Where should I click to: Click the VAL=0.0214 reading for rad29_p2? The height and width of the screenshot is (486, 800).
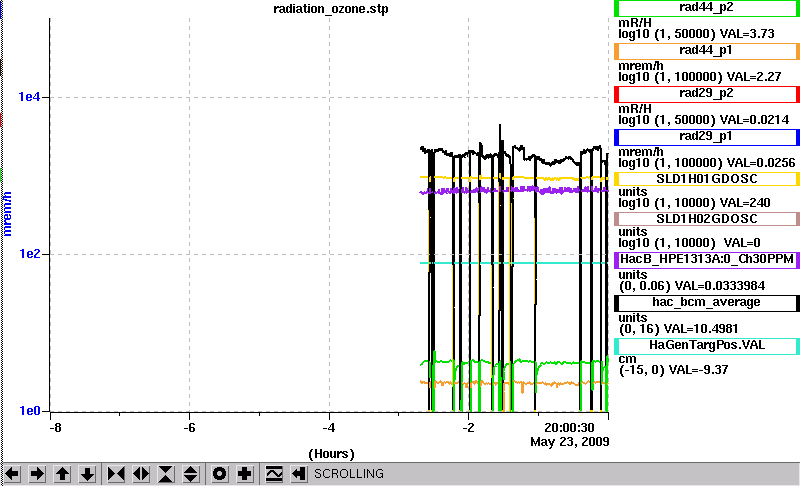(x=754, y=120)
